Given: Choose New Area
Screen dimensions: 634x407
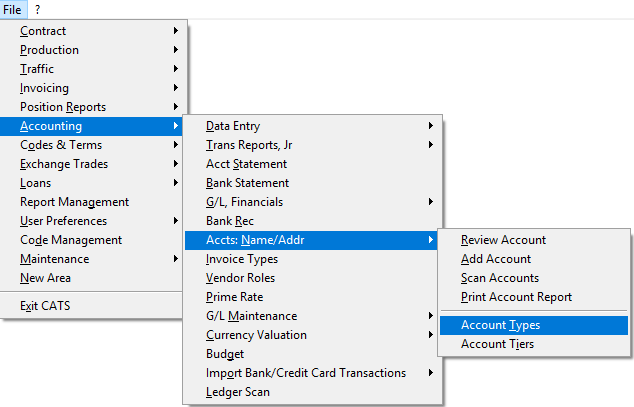Looking at the screenshot, I should (93, 278).
